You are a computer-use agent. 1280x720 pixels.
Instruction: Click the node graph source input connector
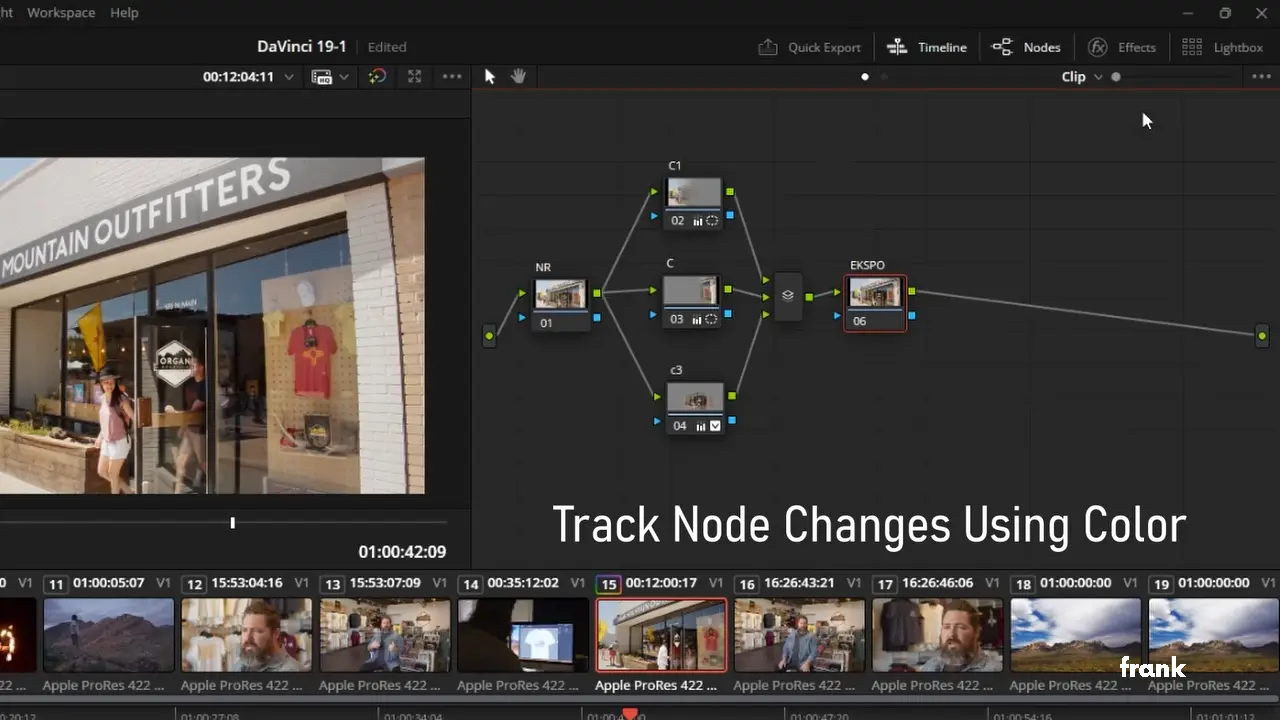pyautogui.click(x=489, y=336)
